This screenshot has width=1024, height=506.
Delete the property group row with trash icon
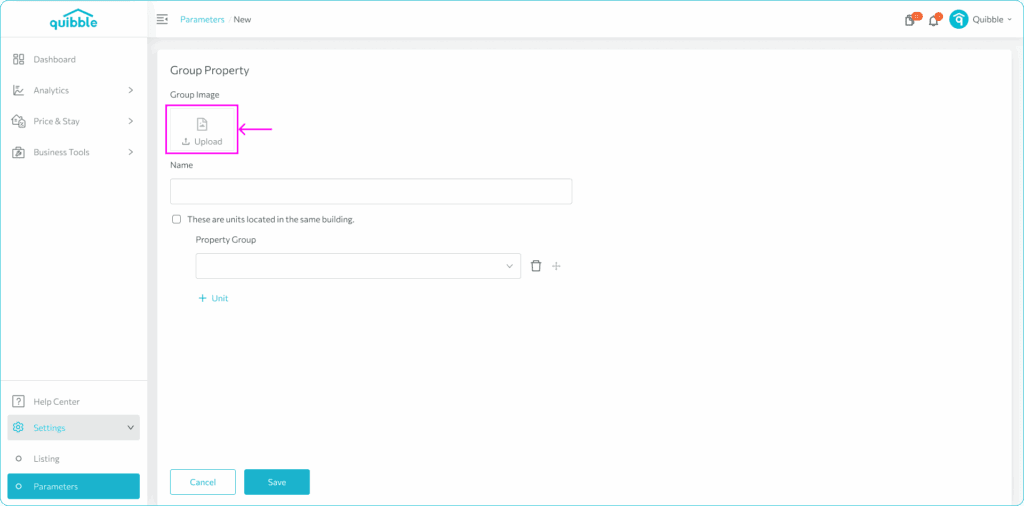[x=536, y=266]
